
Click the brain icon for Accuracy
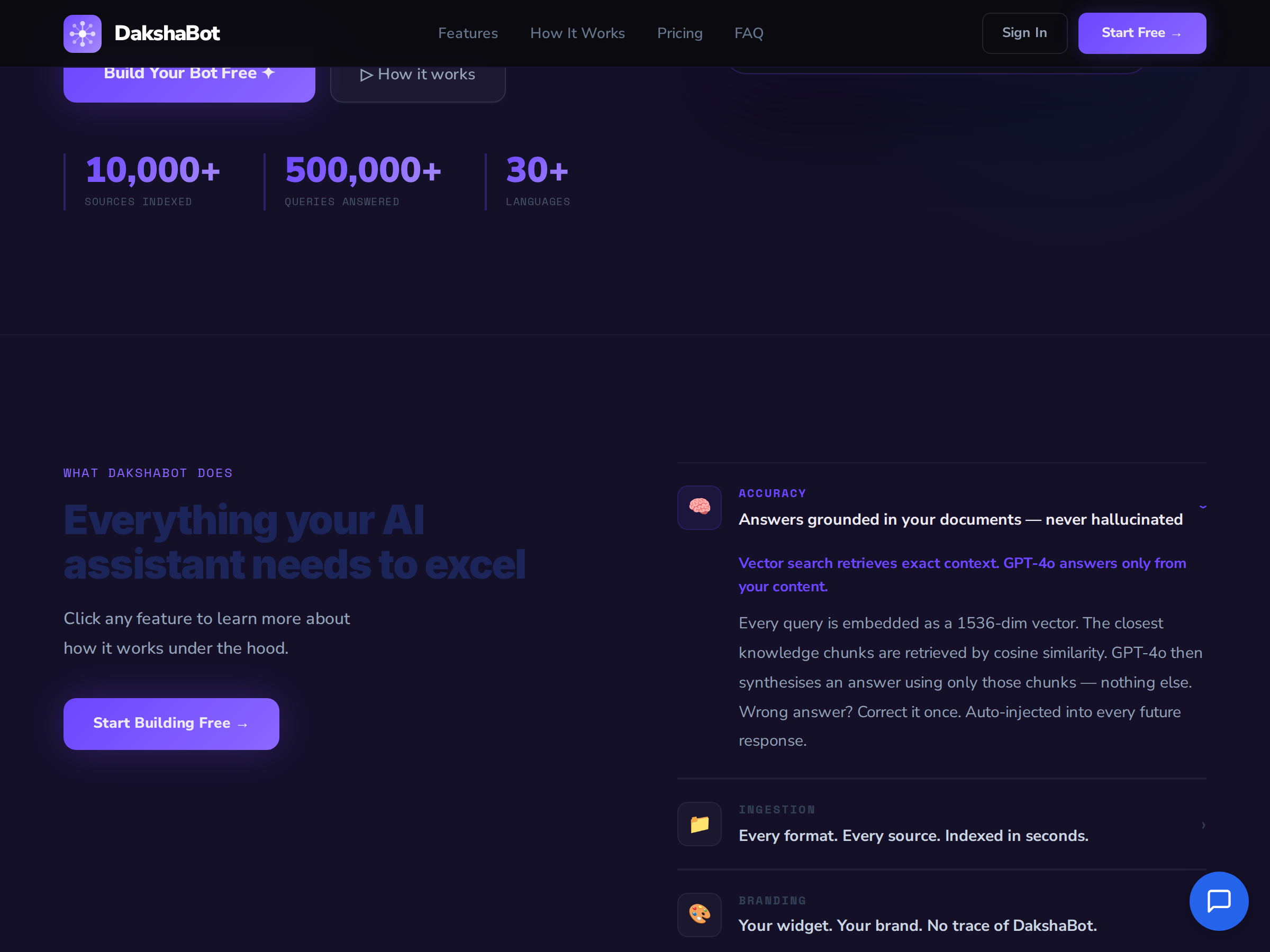coord(700,507)
